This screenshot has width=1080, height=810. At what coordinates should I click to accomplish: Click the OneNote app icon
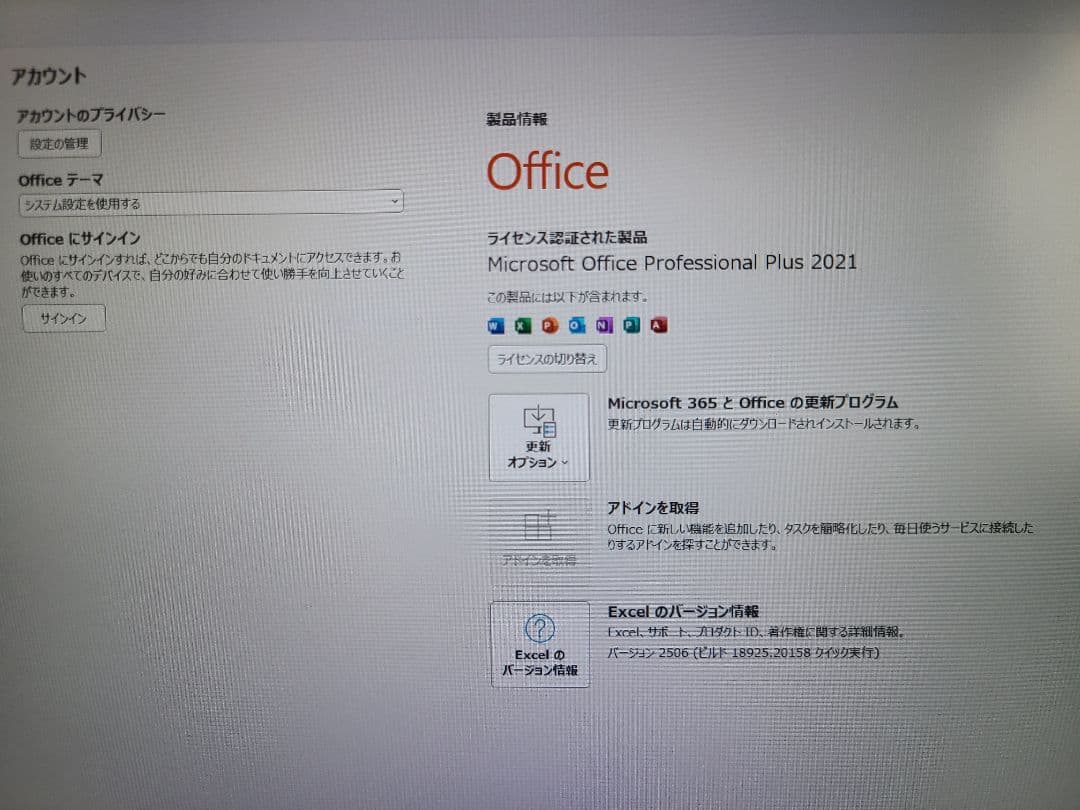coord(604,324)
